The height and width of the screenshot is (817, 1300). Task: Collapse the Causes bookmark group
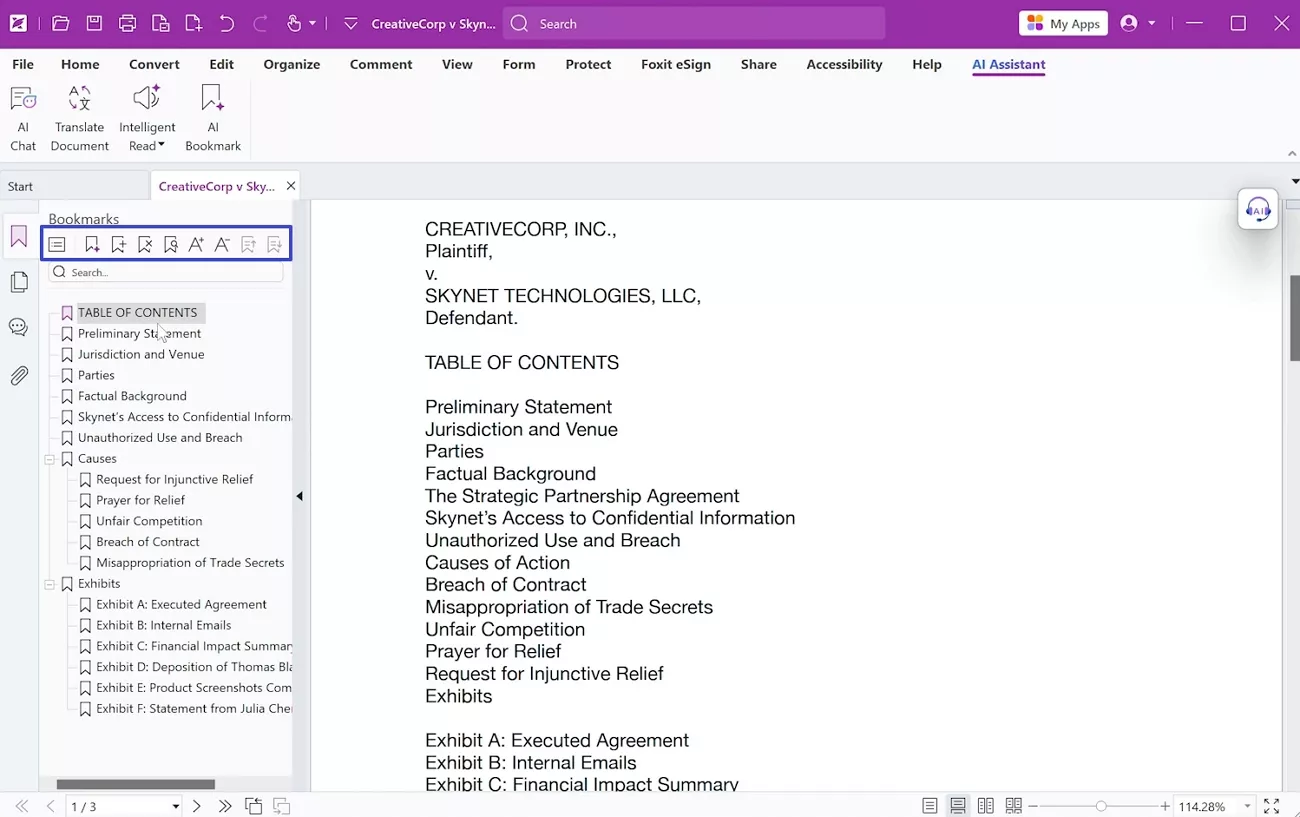tap(49, 458)
